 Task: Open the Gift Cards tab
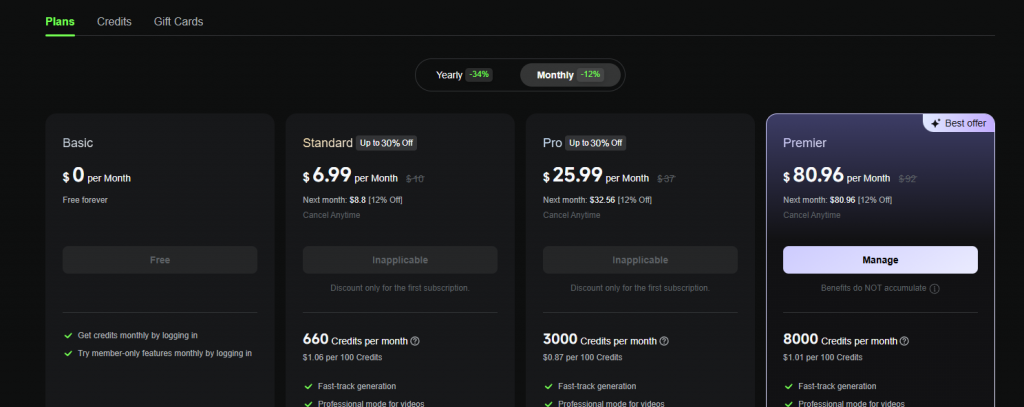click(x=178, y=22)
